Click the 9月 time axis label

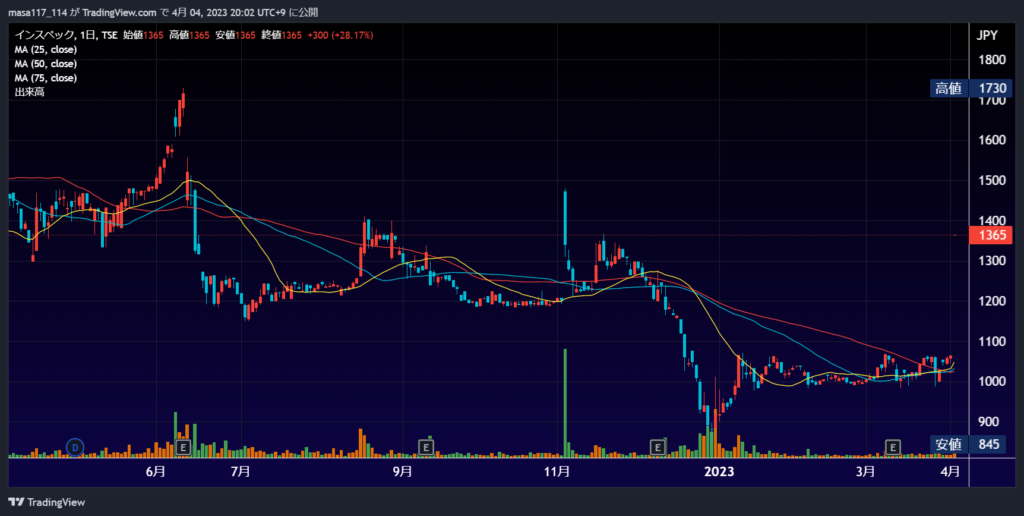[x=402, y=472]
